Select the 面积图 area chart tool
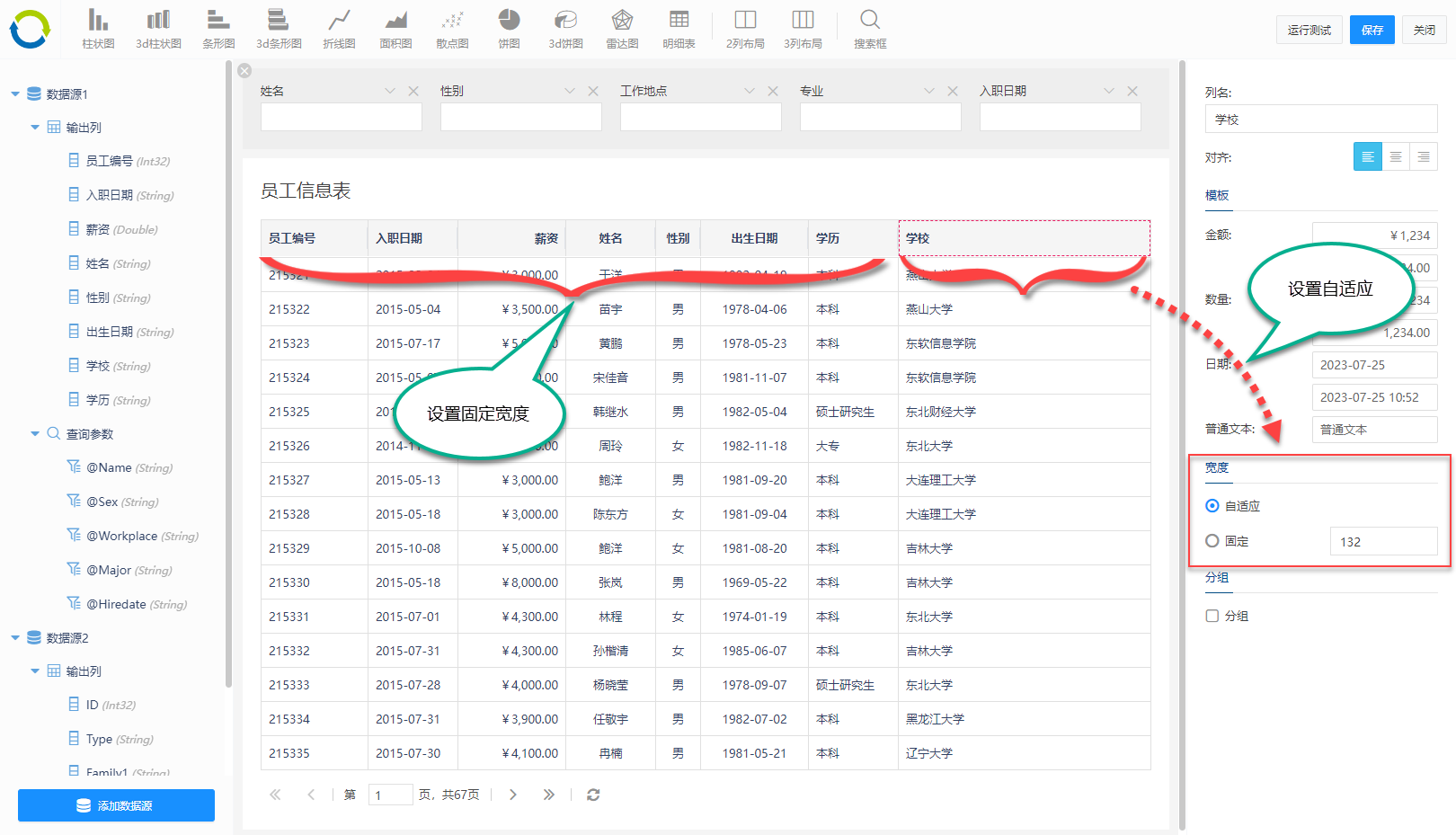This screenshot has height=835, width=1456. click(395, 29)
